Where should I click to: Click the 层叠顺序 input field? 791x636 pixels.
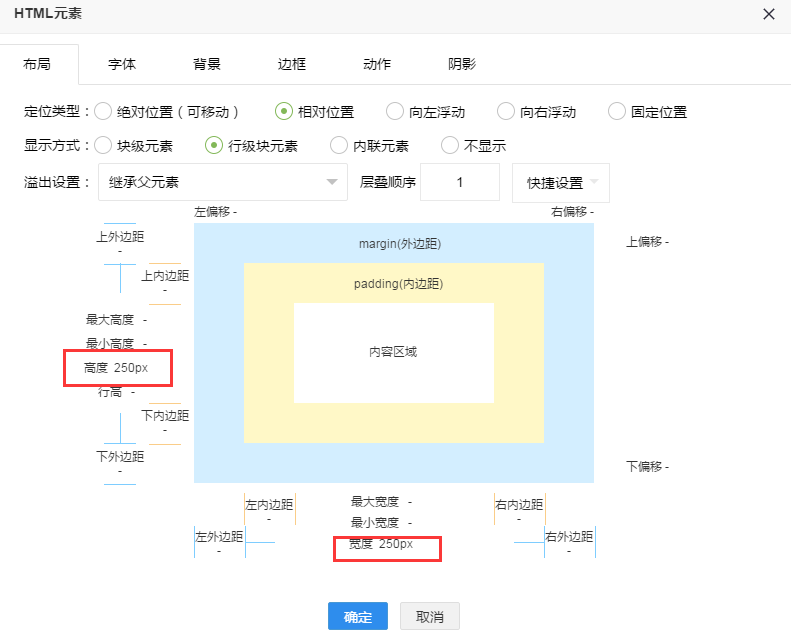(x=459, y=182)
